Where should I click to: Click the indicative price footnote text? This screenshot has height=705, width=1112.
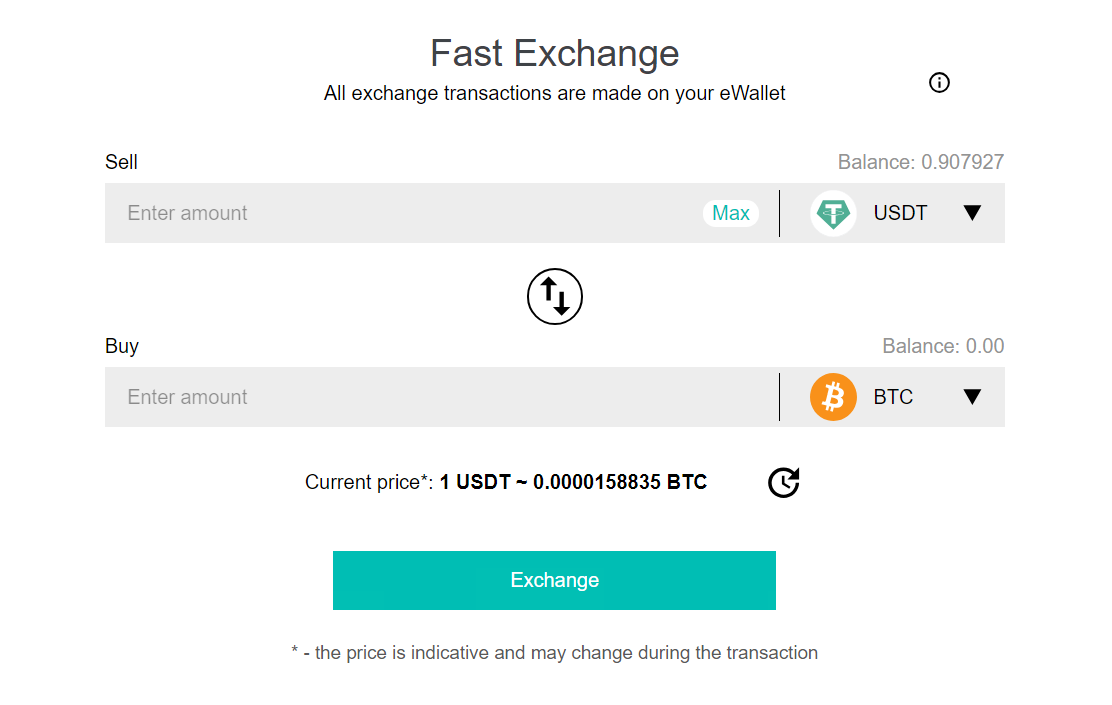pos(555,653)
